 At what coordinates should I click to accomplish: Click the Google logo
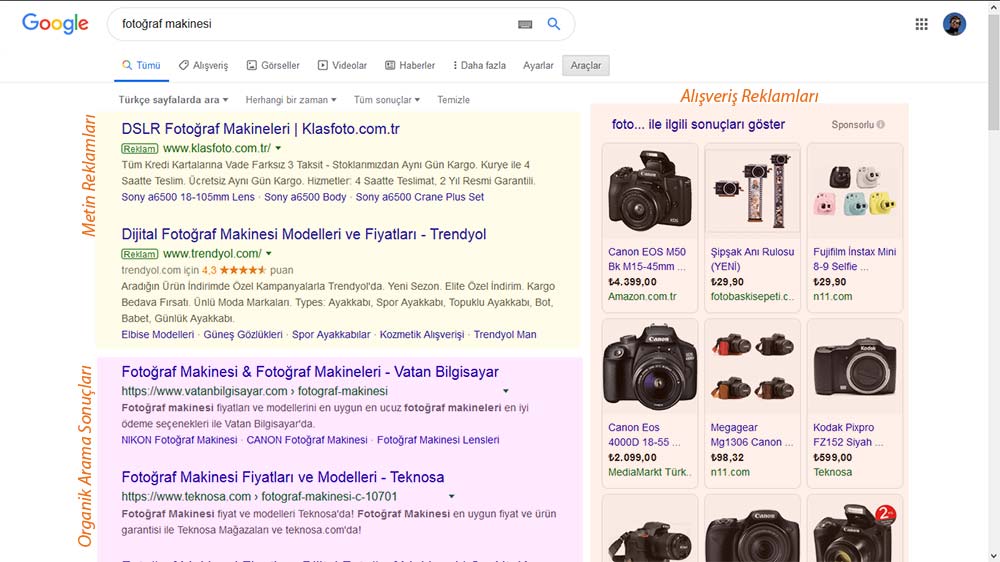(55, 24)
